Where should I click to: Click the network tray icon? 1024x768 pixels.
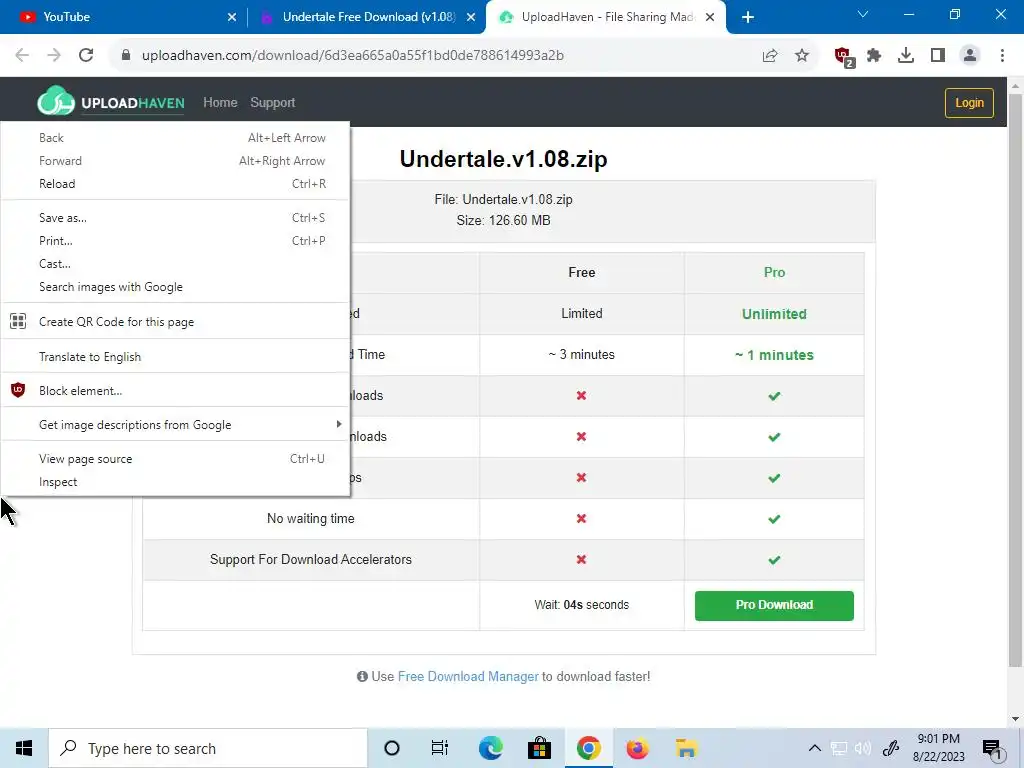(x=839, y=748)
